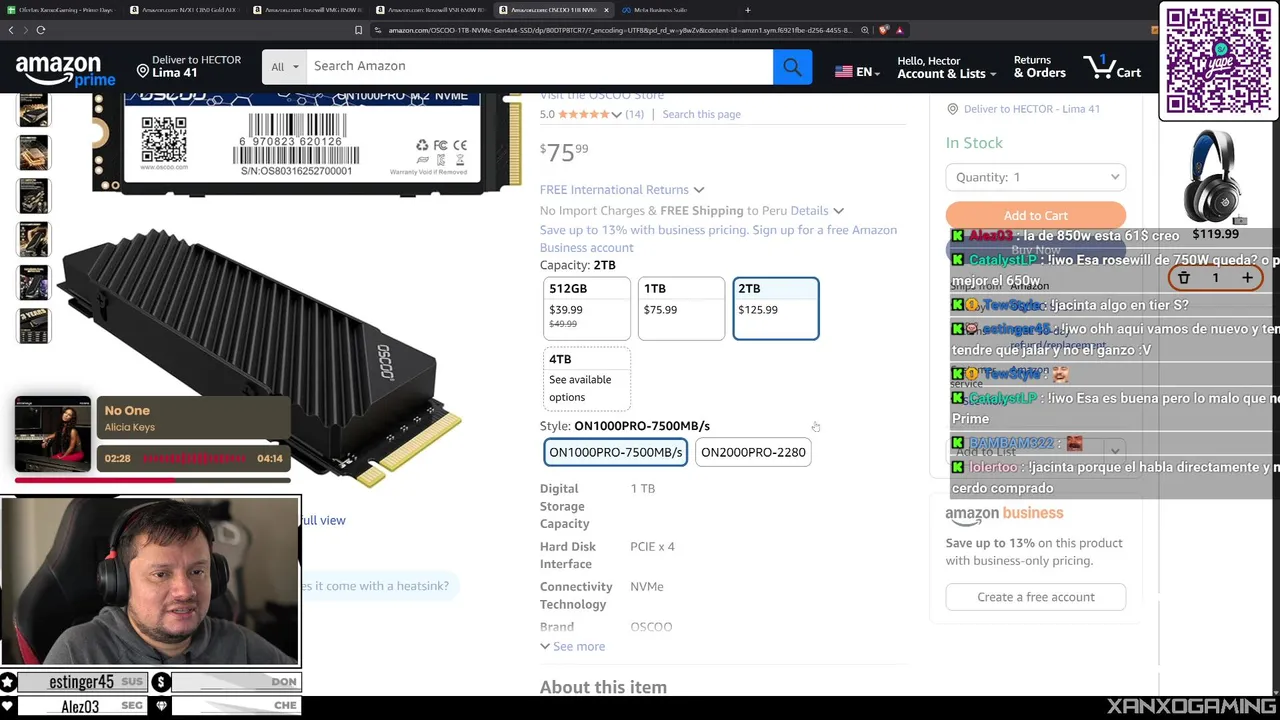Select the ON2000PRO-2280 style

point(753,452)
